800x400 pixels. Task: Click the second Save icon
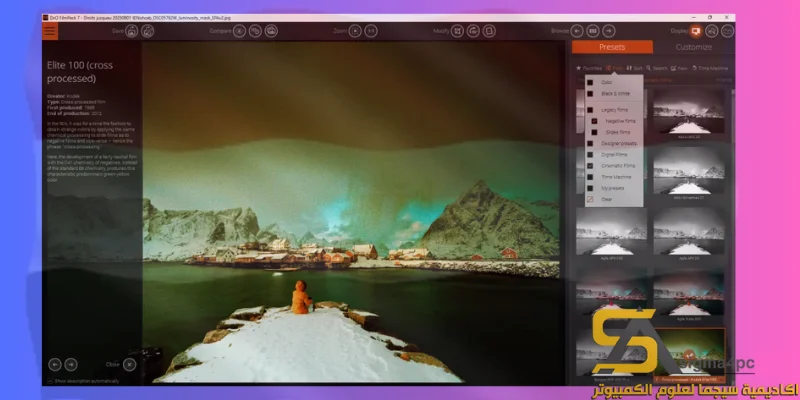[147, 31]
